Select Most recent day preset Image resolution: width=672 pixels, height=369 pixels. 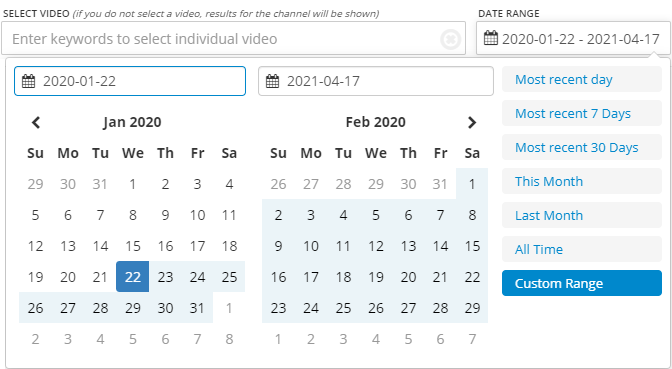pyautogui.click(x=582, y=79)
